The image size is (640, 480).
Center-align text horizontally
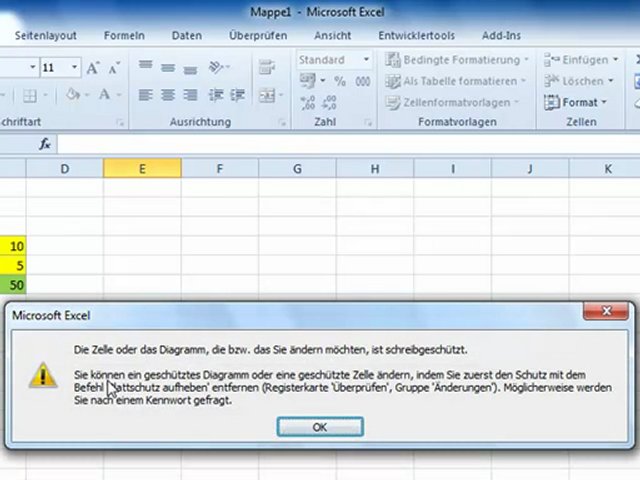(167, 96)
